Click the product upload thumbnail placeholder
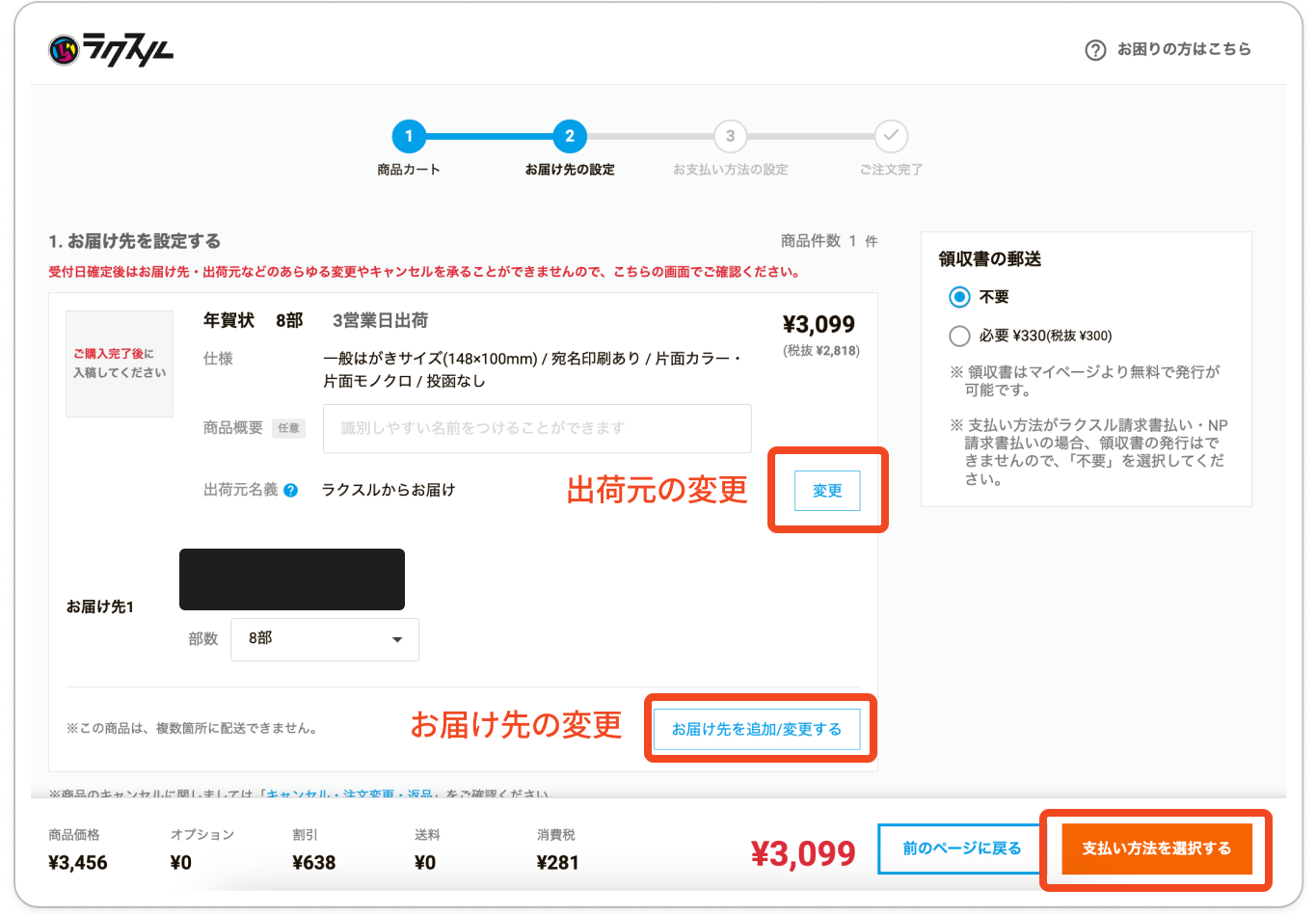This screenshot has width=1316, height=915. click(x=120, y=363)
